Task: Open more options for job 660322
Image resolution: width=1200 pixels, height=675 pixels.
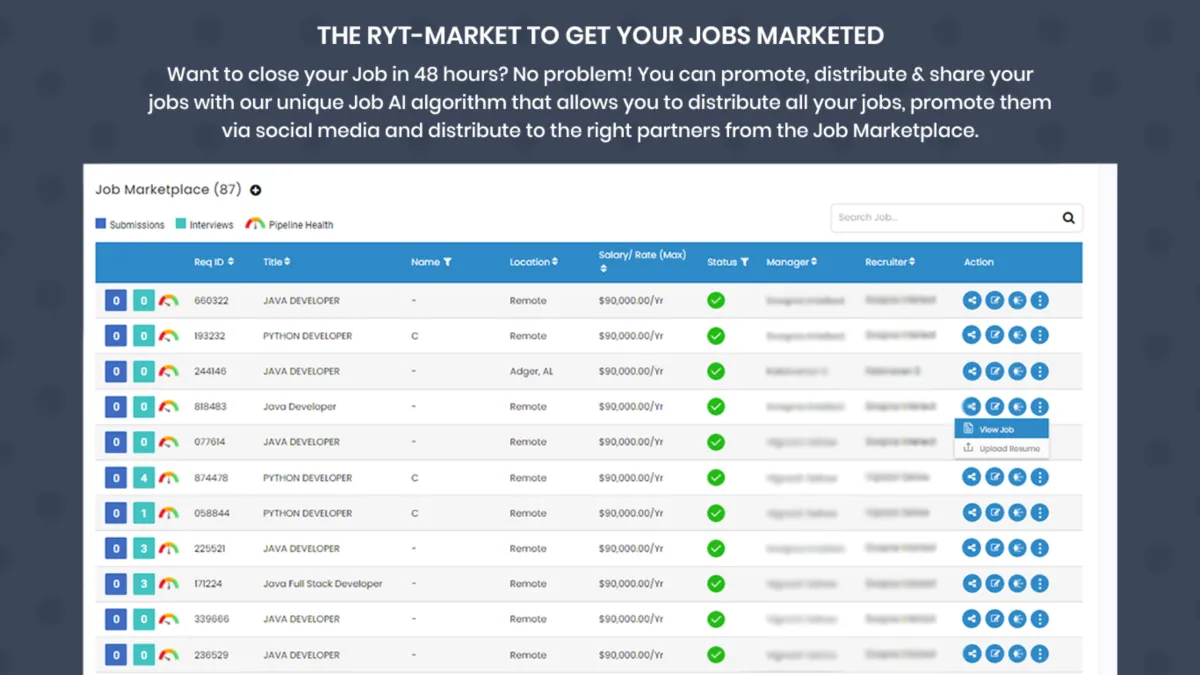Action: [1040, 300]
